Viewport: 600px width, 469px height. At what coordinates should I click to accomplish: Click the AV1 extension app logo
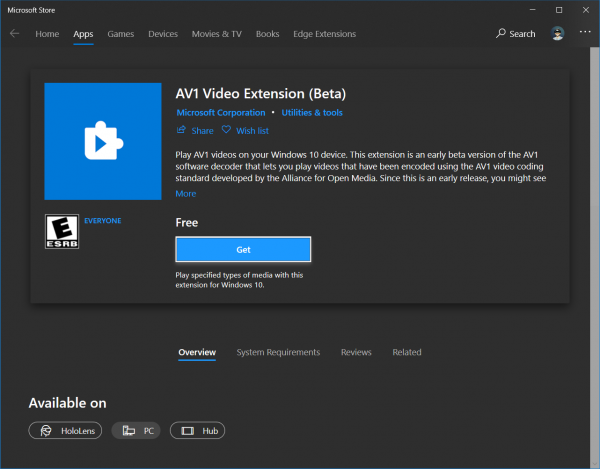(x=103, y=141)
